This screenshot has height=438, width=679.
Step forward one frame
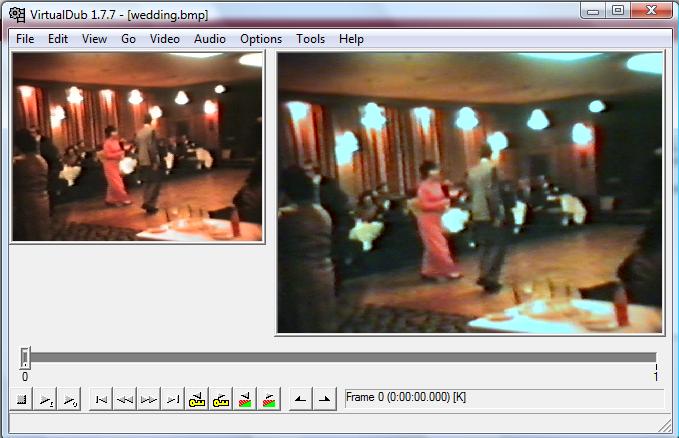coord(149,399)
